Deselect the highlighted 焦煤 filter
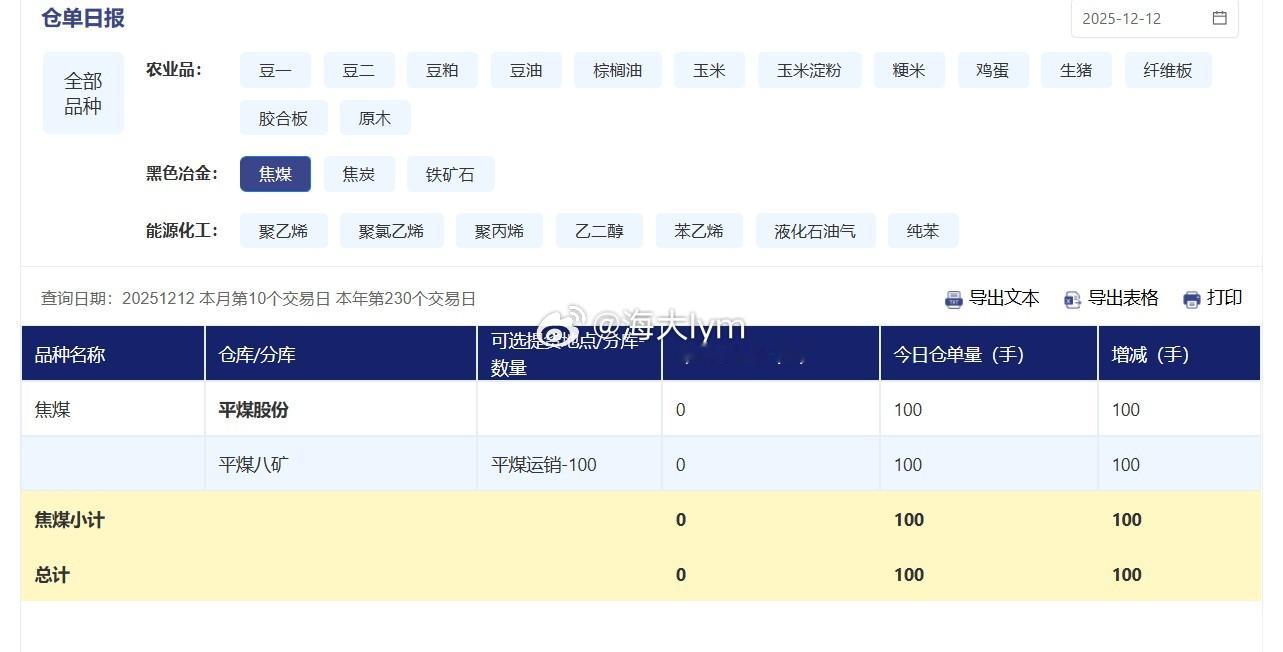The image size is (1283, 652). [x=275, y=173]
